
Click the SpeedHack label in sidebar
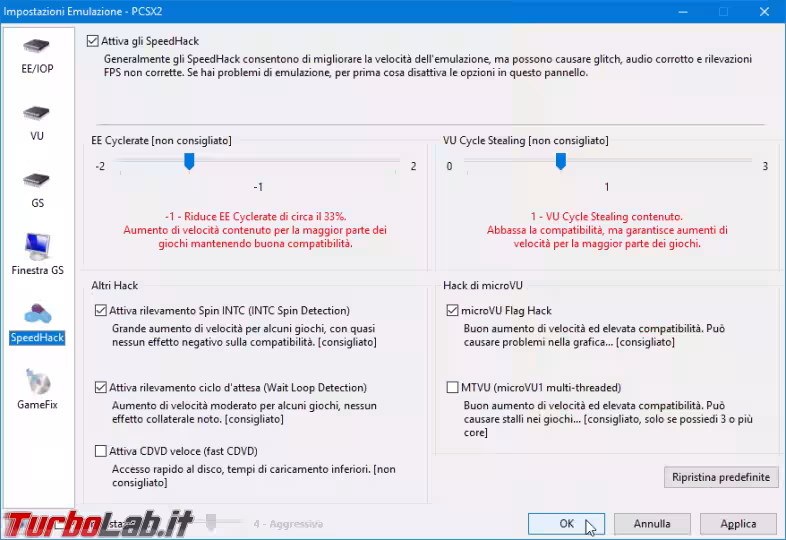pyautogui.click(x=38, y=337)
